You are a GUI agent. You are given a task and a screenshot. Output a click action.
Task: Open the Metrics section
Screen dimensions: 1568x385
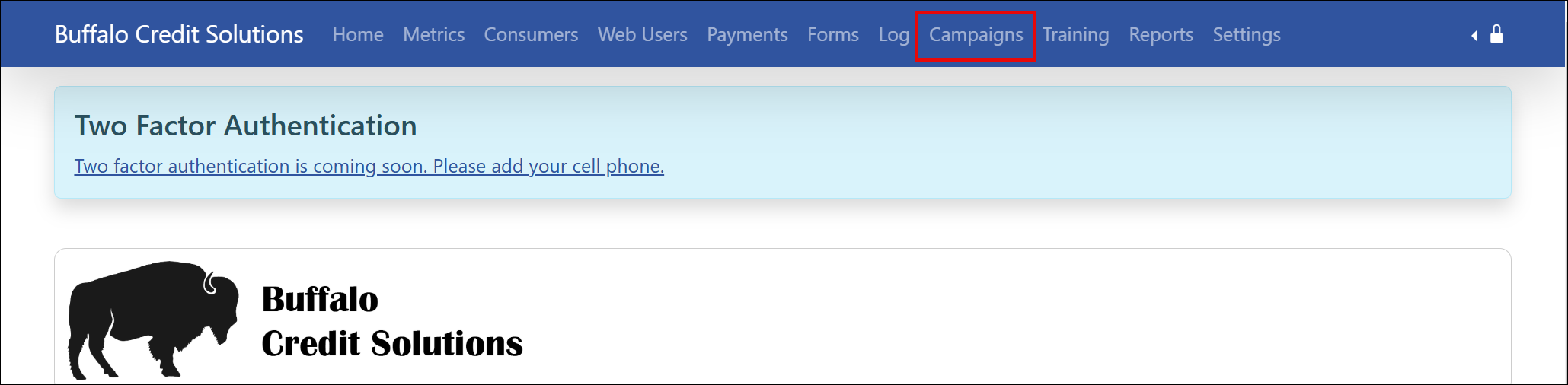click(x=433, y=35)
